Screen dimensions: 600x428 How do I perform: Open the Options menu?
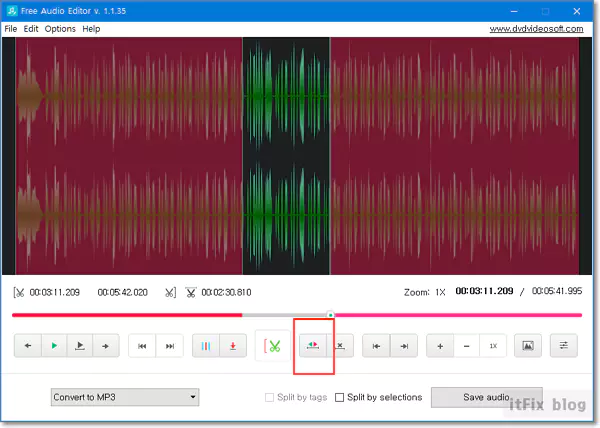pos(60,29)
